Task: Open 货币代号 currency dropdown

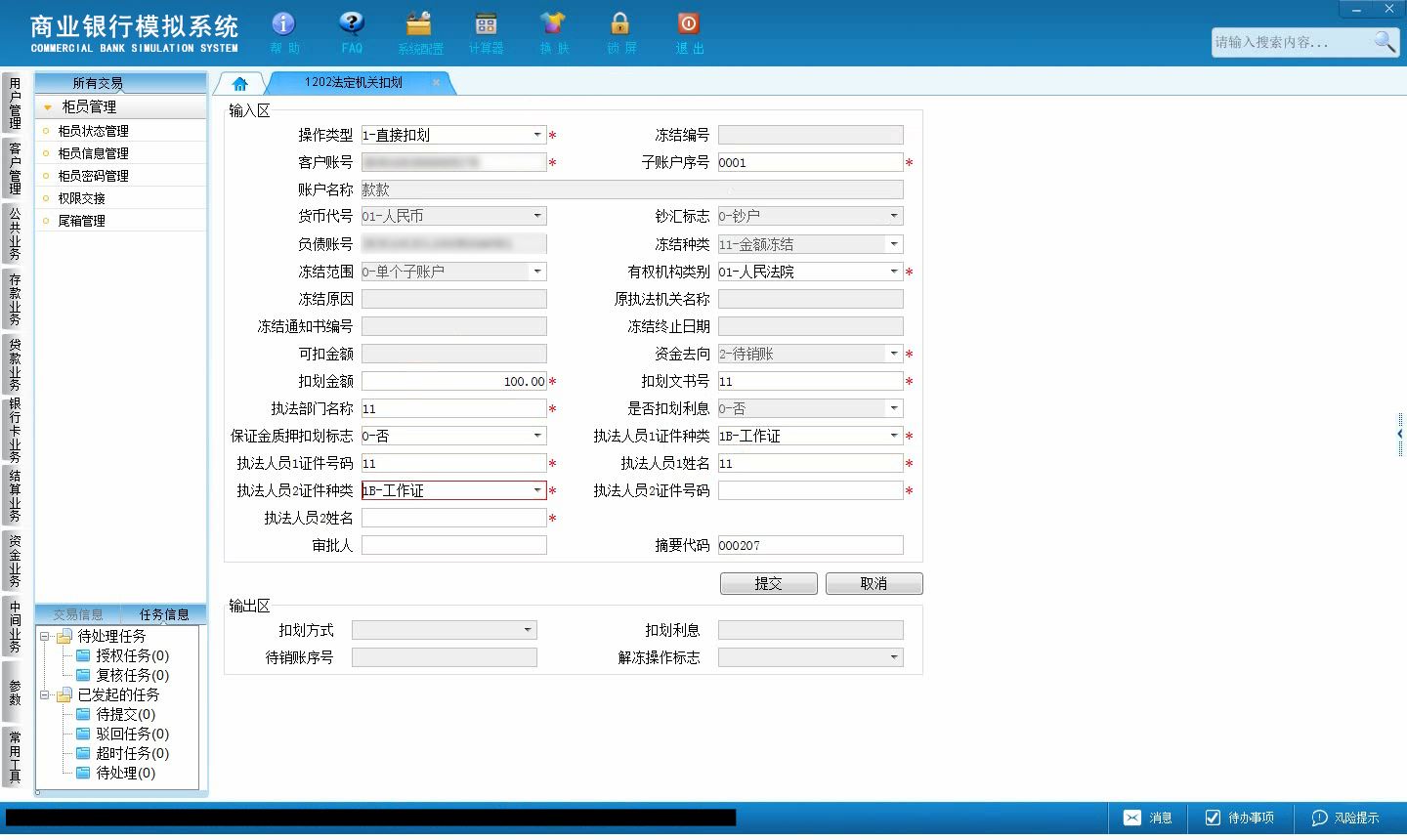Action: coord(537,216)
